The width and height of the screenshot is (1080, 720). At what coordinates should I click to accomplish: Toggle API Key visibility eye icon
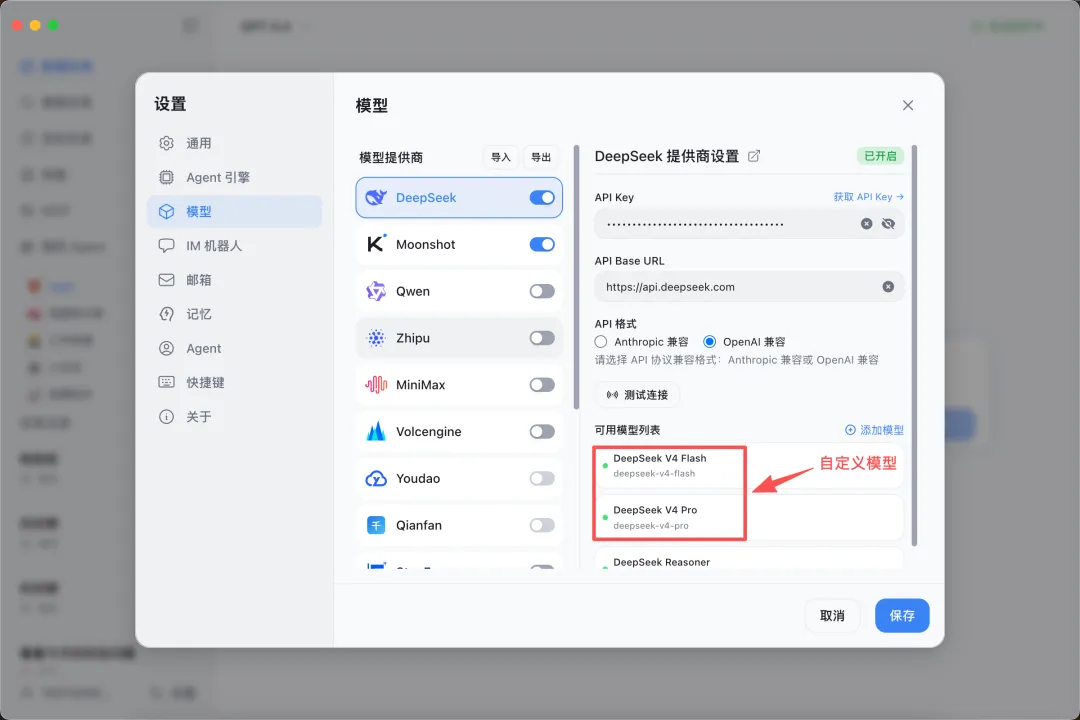(x=889, y=224)
